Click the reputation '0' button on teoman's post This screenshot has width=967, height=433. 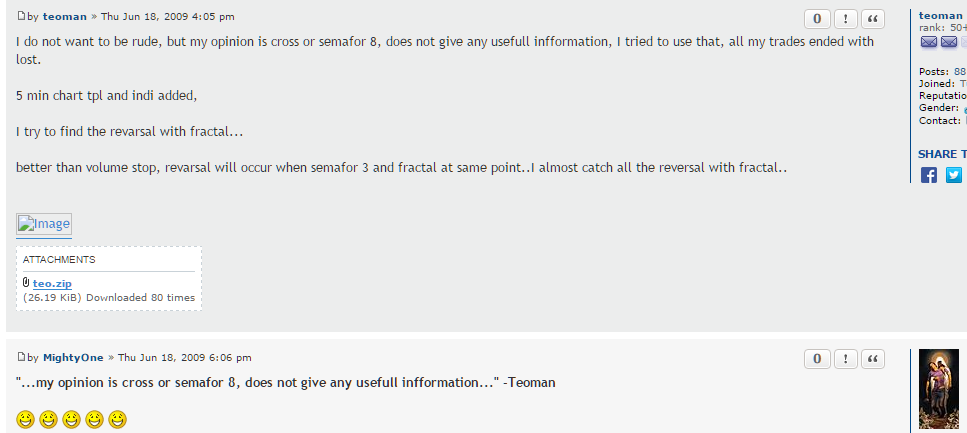pyautogui.click(x=817, y=18)
